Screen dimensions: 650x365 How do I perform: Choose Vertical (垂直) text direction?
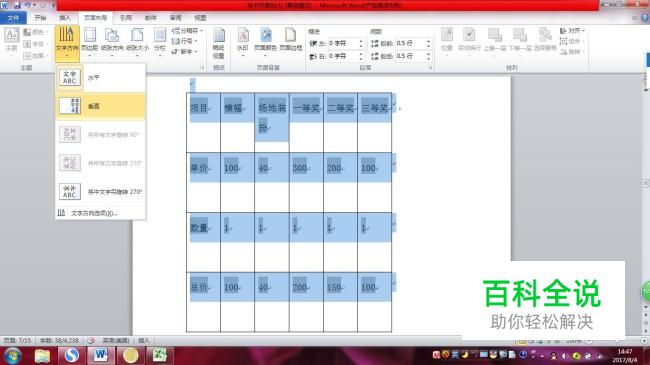tap(100, 106)
